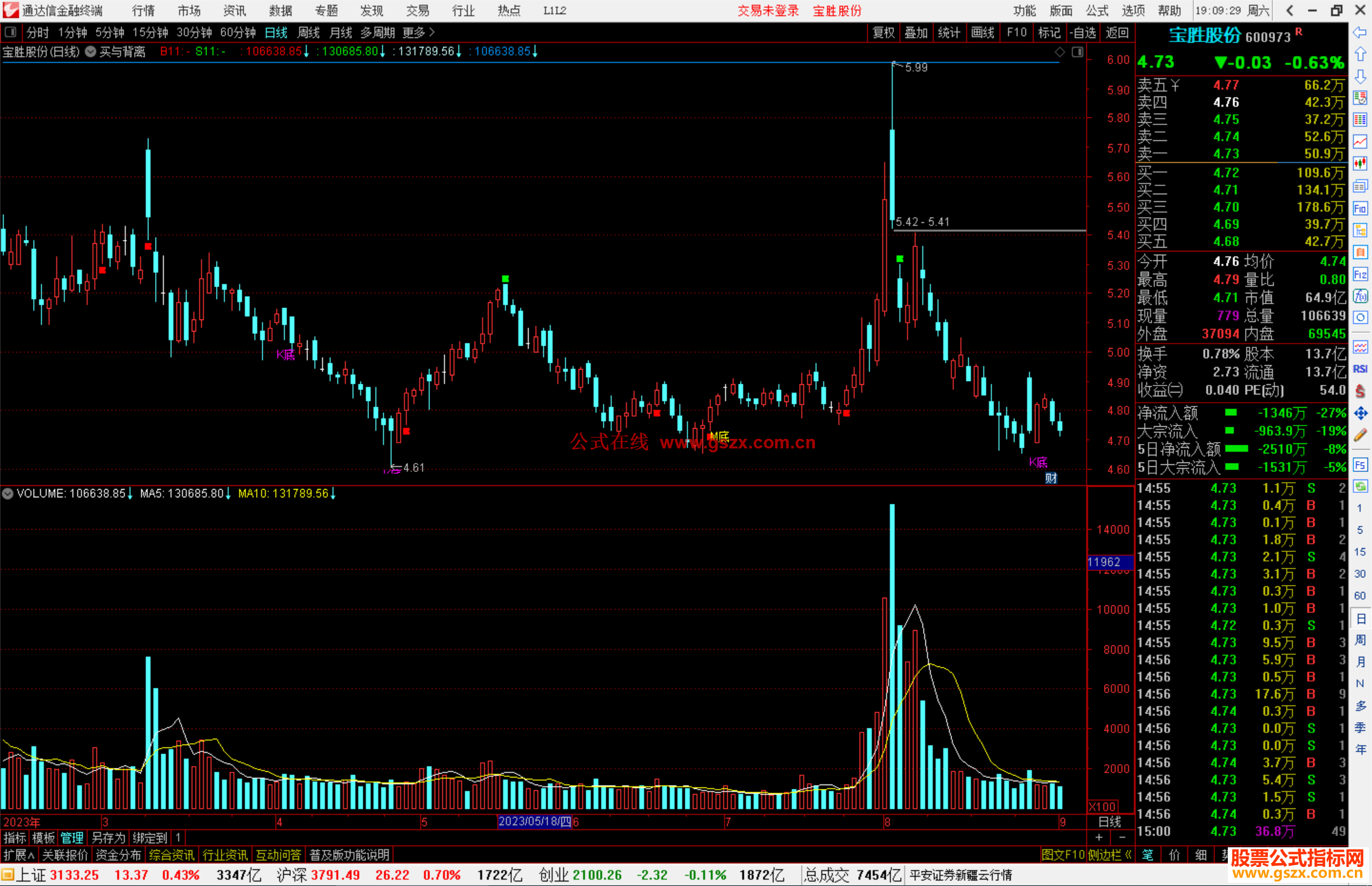The height and width of the screenshot is (886, 1372).
Task: Toggle the 买与背离 indicator circle button
Action: [91, 51]
